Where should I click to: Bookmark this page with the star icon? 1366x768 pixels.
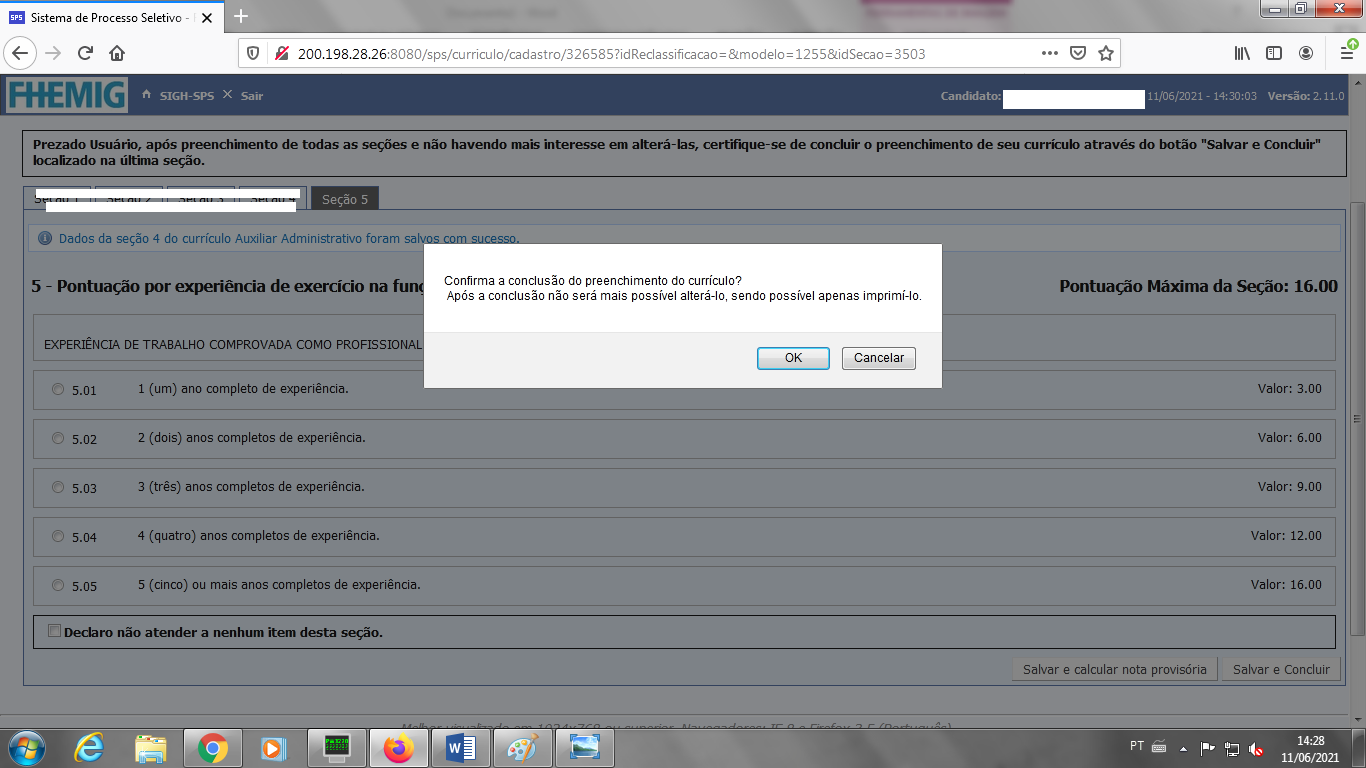point(1105,53)
